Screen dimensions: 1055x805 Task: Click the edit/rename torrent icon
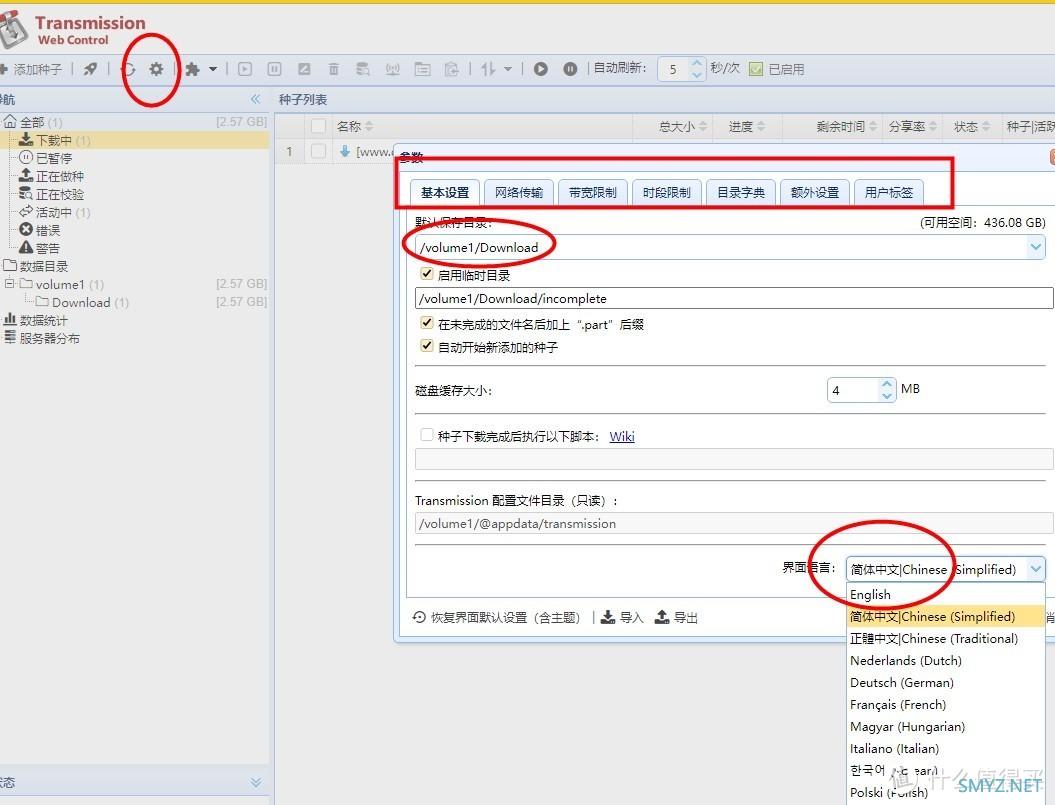coord(304,69)
